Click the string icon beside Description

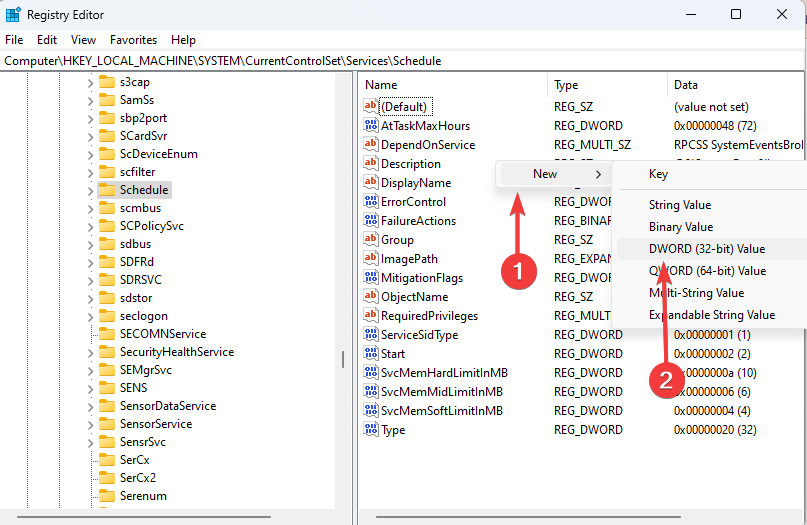click(x=371, y=163)
